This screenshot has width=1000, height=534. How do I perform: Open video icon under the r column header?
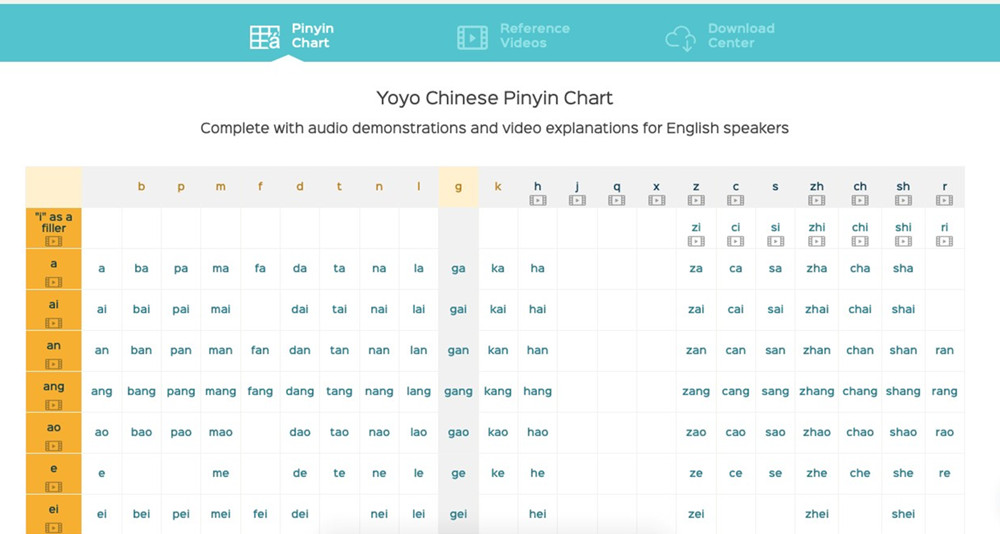coord(944,200)
